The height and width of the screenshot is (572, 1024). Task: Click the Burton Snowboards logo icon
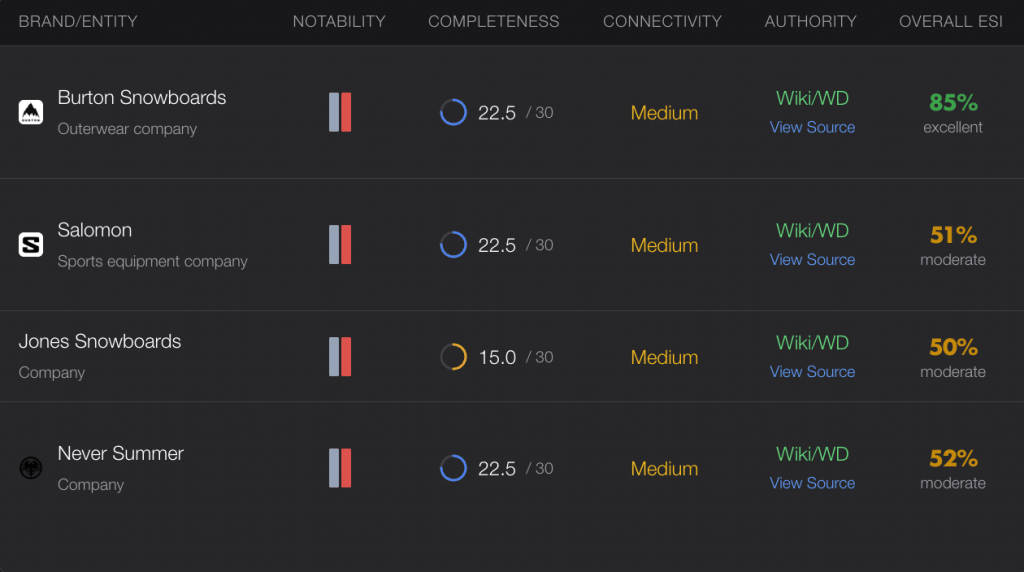[x=31, y=112]
